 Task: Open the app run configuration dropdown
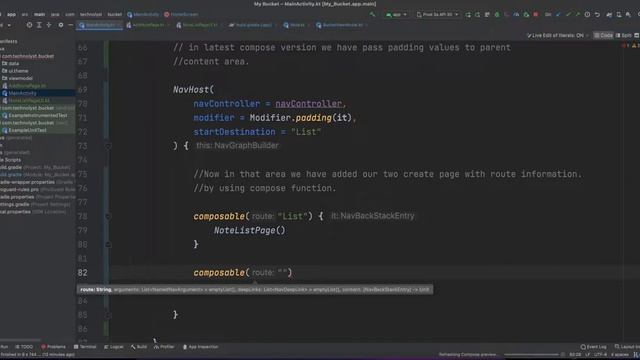click(396, 14)
